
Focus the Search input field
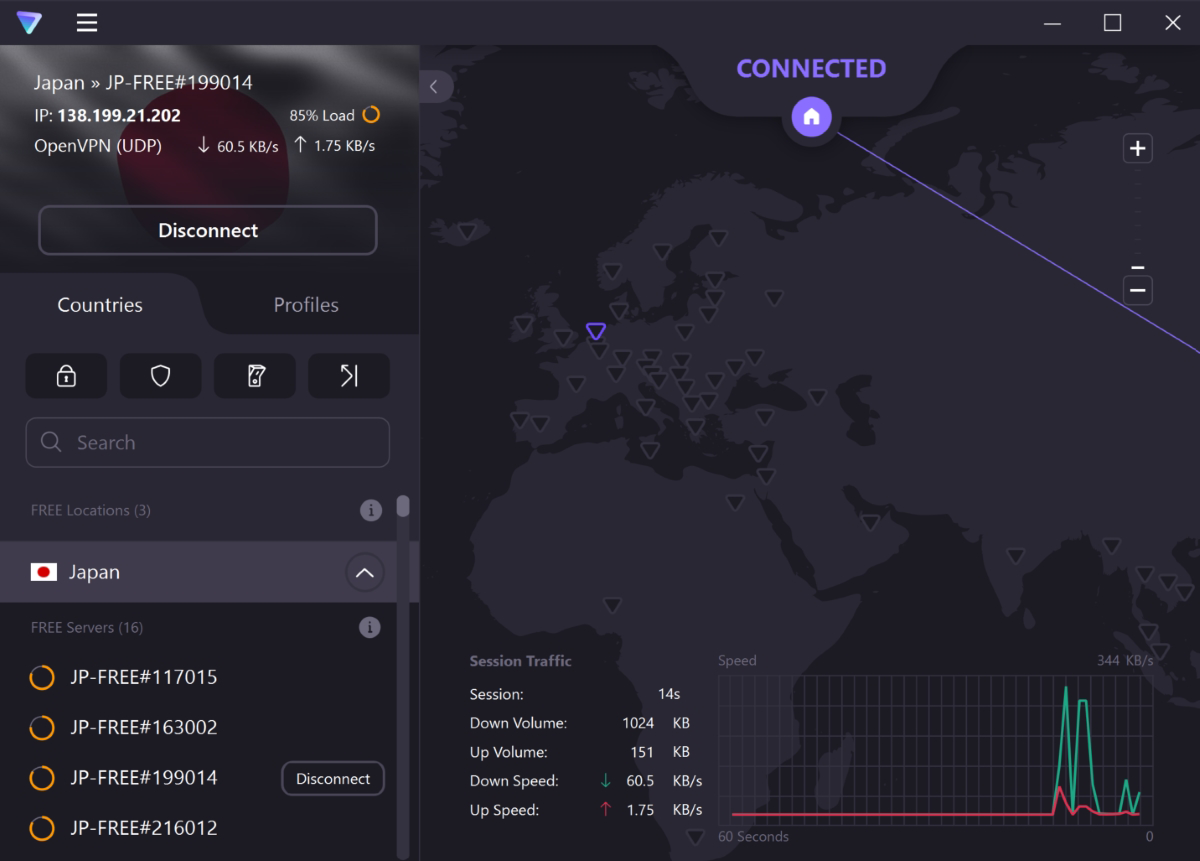(x=208, y=442)
